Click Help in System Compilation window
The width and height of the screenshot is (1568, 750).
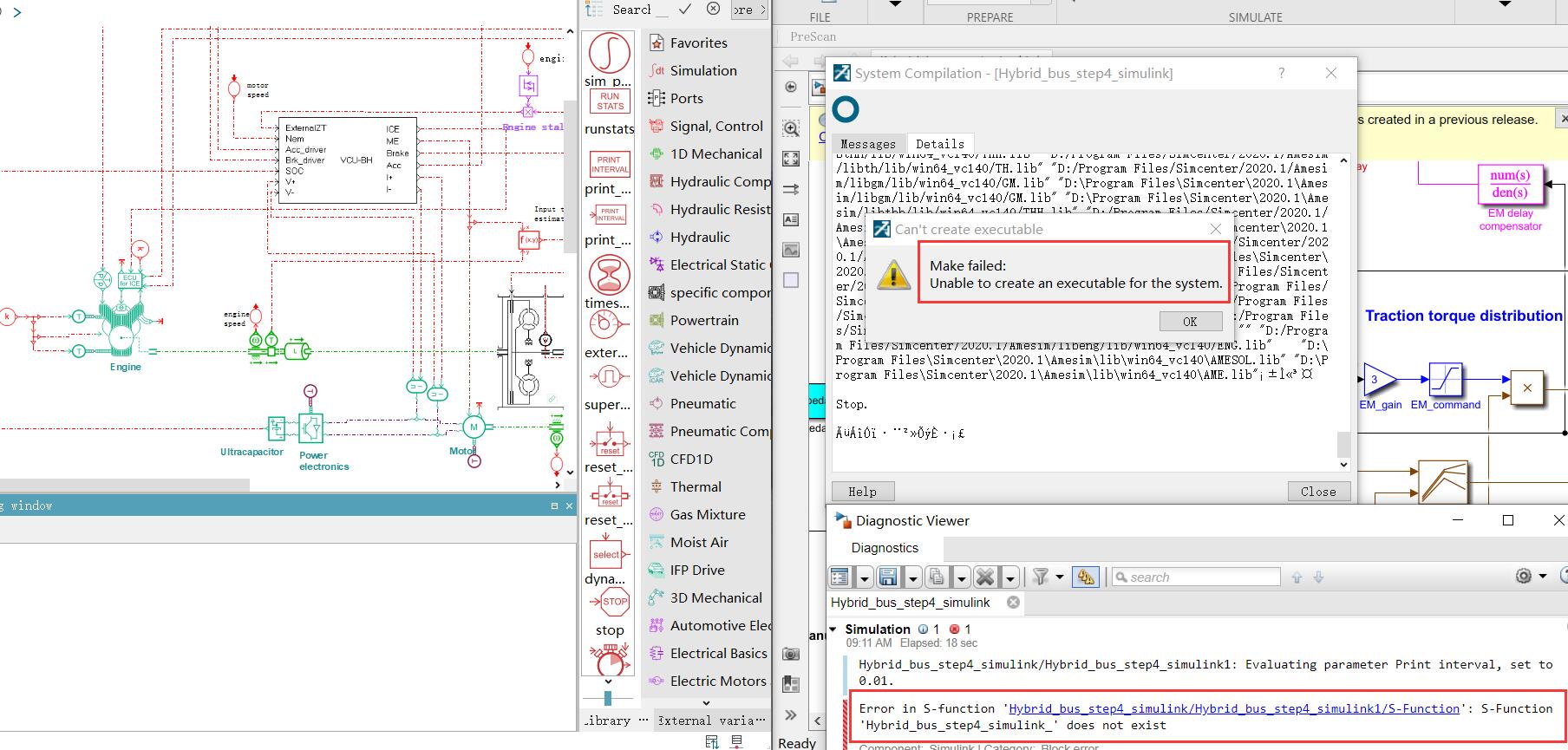coord(862,492)
